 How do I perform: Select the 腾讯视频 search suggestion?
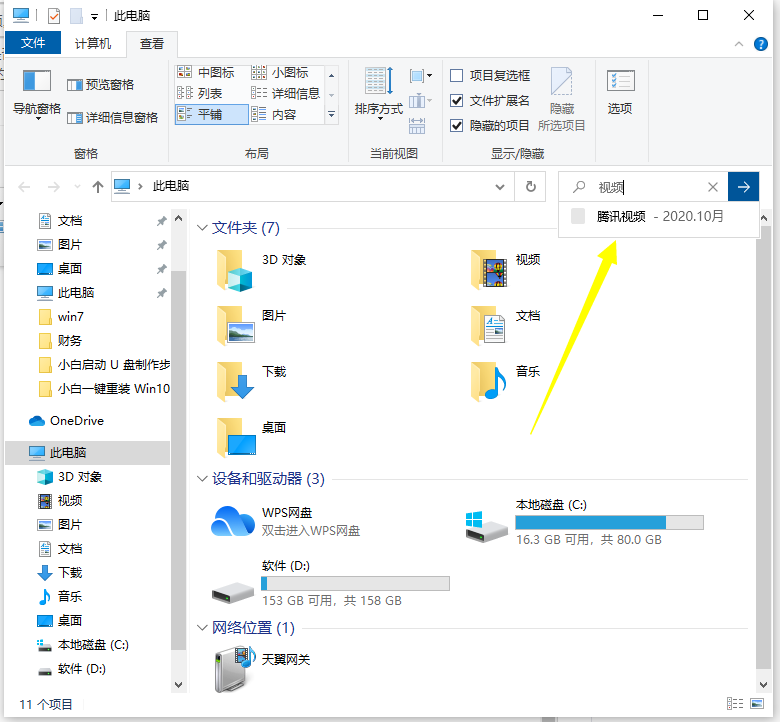(621, 216)
